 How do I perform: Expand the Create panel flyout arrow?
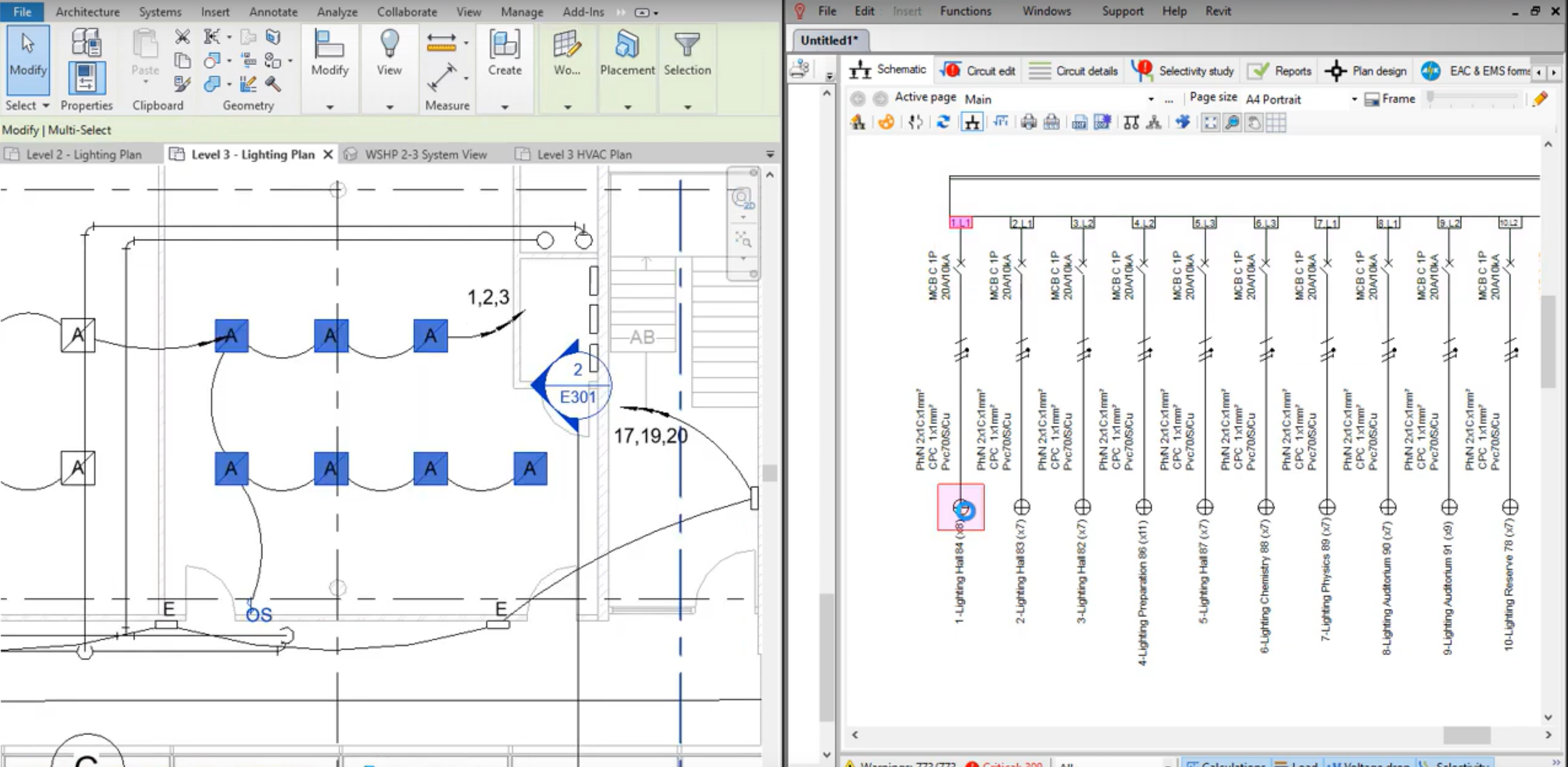tap(505, 107)
